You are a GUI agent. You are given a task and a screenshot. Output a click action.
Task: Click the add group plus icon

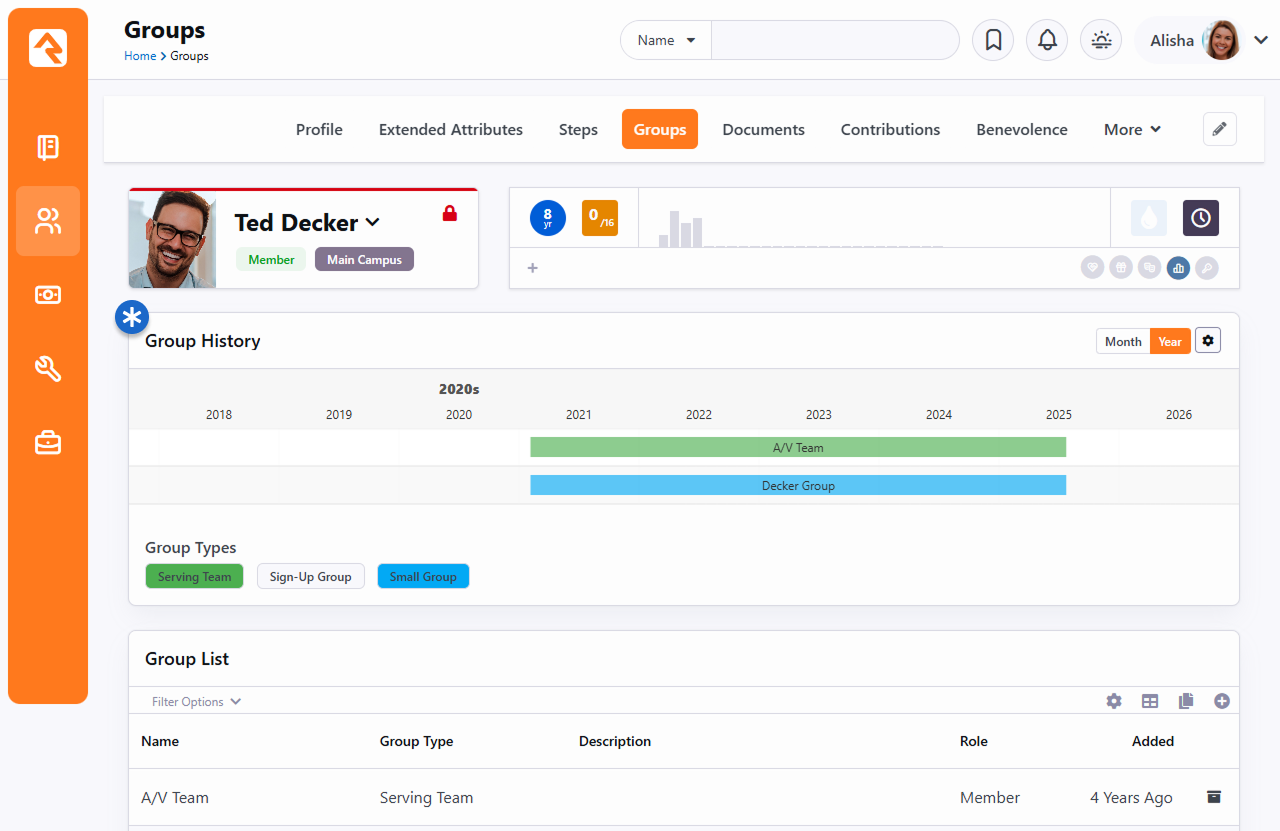pyautogui.click(x=1221, y=701)
